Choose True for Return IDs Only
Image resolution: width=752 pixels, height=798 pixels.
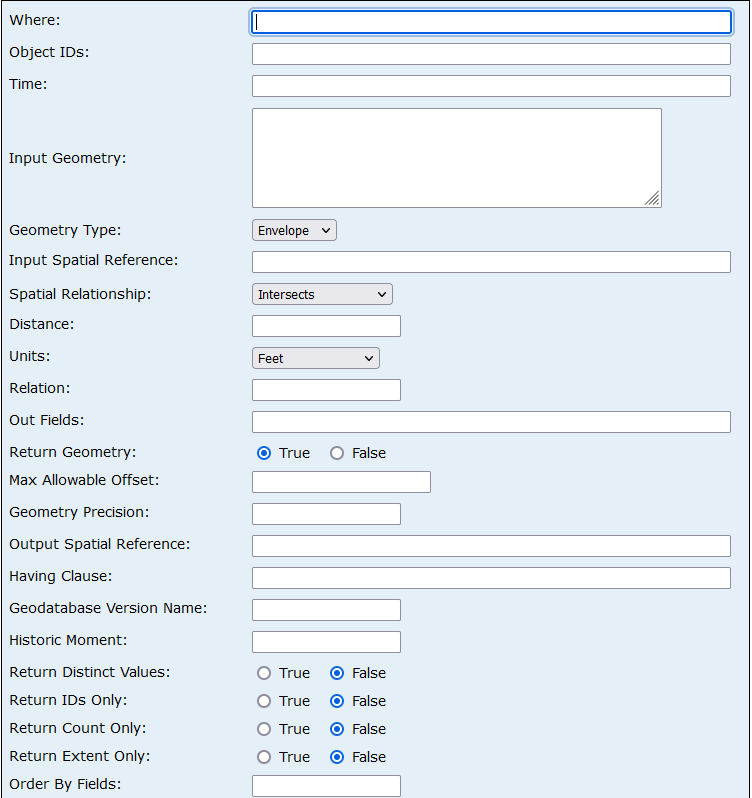264,701
